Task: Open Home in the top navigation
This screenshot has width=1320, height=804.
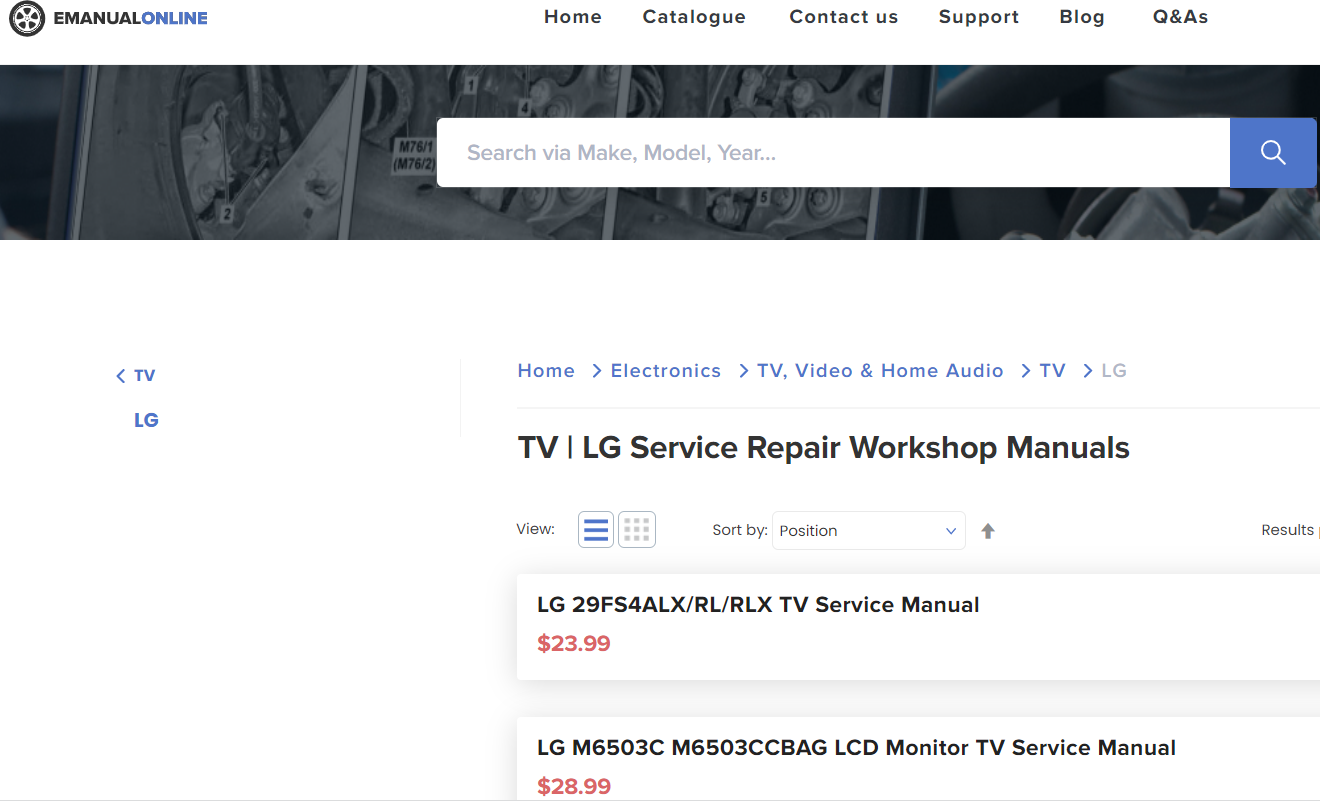Action: [x=573, y=17]
